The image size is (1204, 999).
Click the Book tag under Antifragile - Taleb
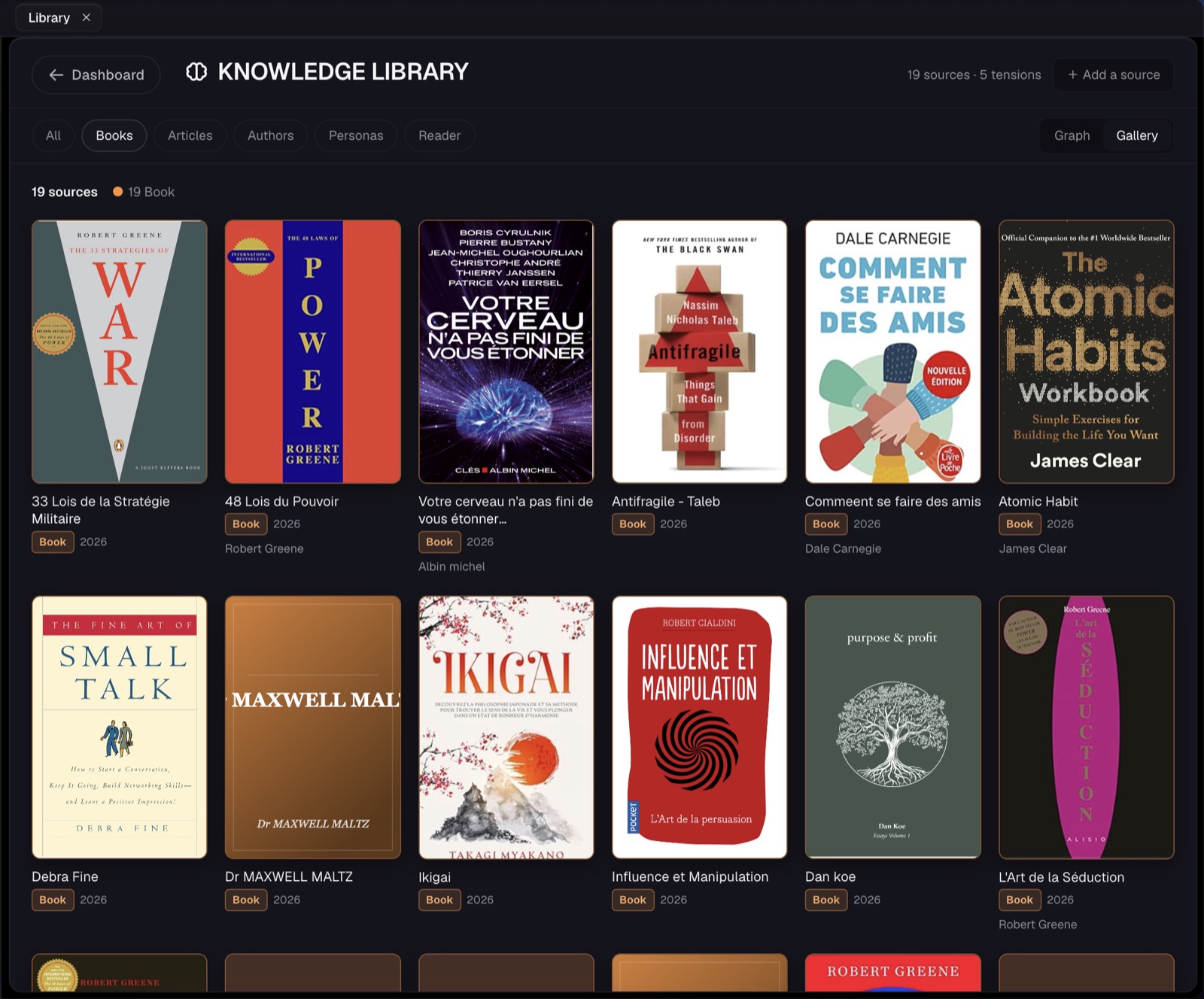coord(633,524)
